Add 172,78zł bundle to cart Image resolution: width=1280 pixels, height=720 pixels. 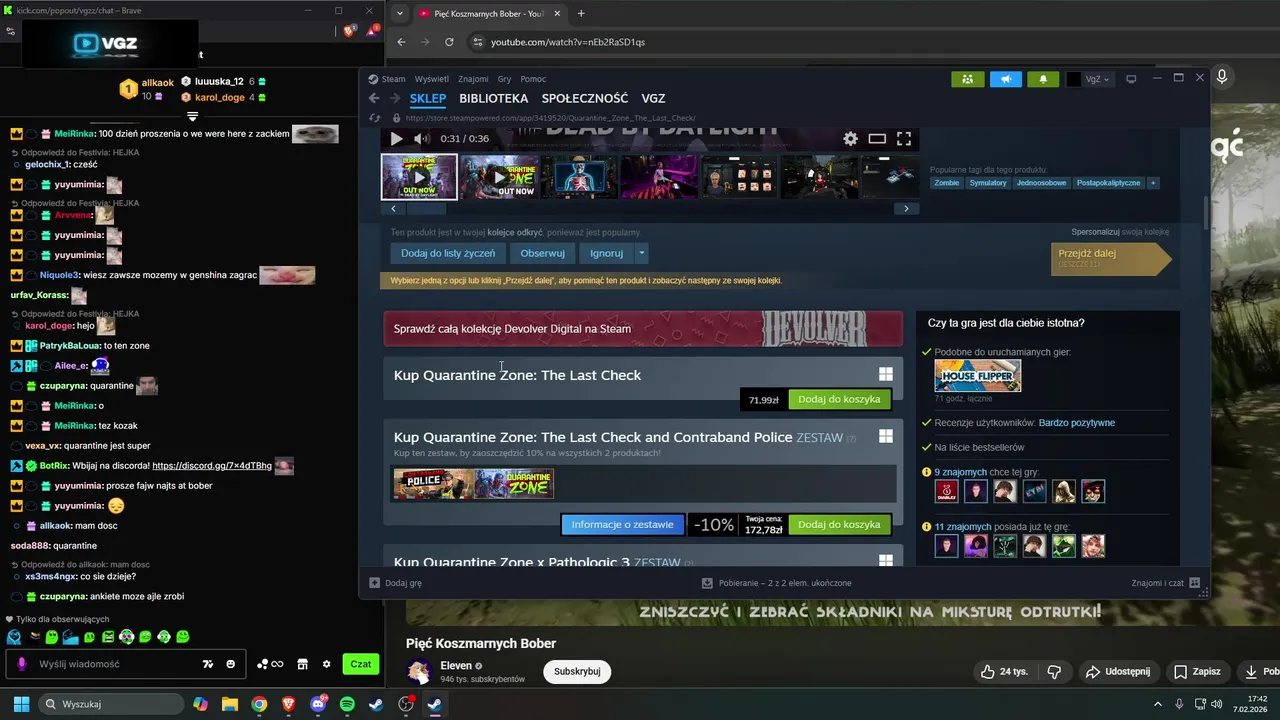[x=839, y=524]
